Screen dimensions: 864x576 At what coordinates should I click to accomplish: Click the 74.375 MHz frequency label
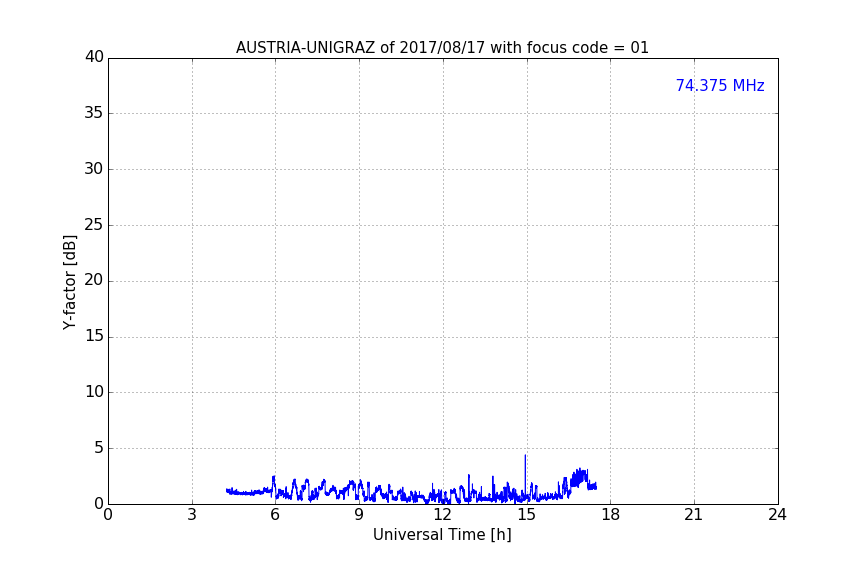tap(720, 85)
